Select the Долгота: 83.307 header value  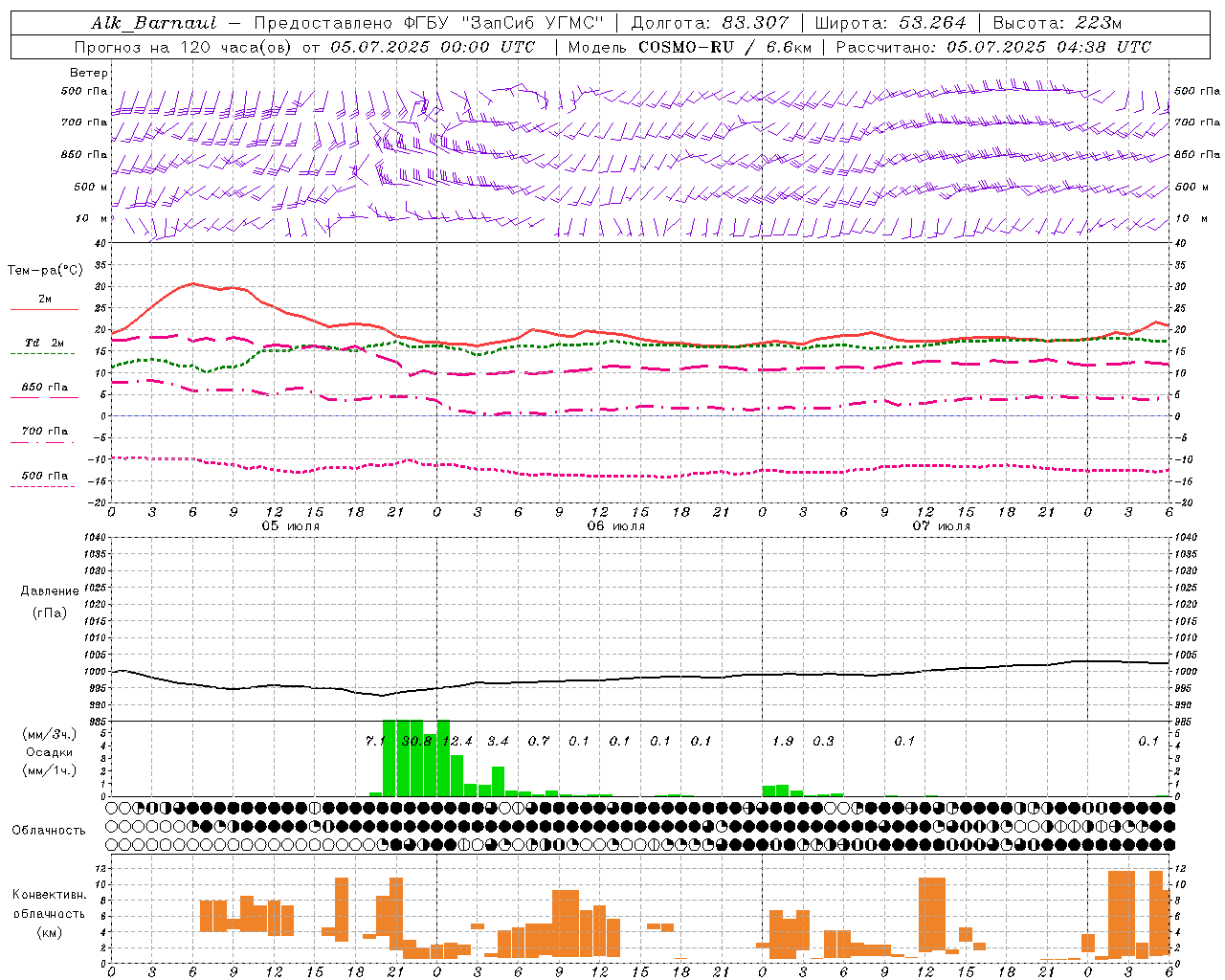(709, 23)
